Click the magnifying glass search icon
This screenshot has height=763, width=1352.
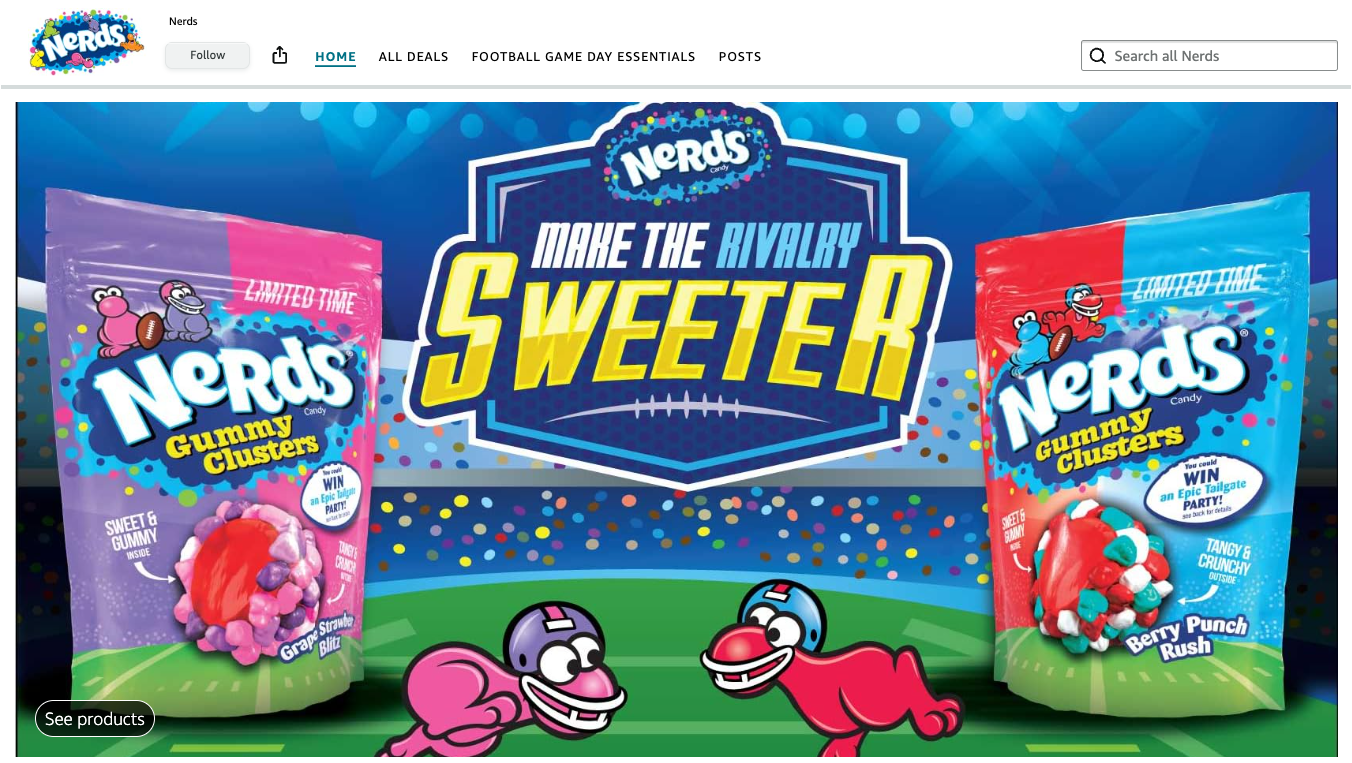(x=1098, y=56)
